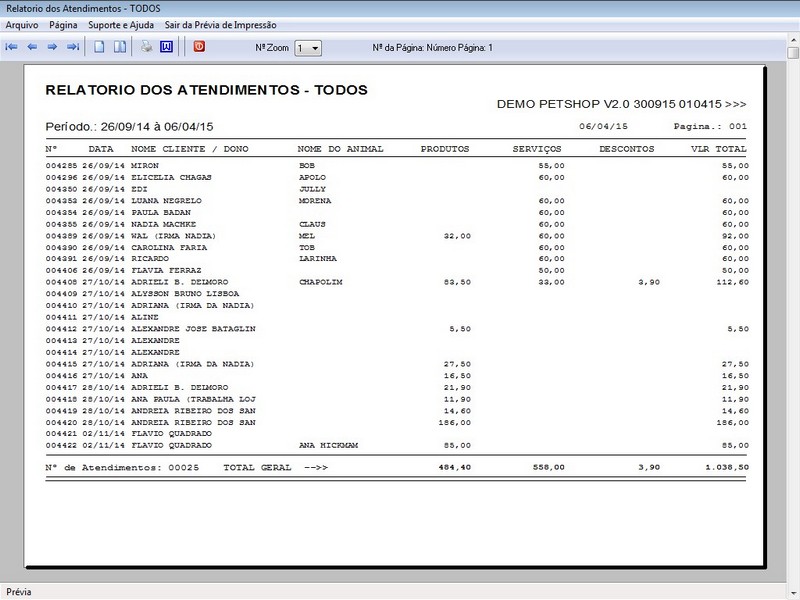The width and height of the screenshot is (800, 600).
Task: Go to next page arrow icon
Action: click(x=52, y=47)
